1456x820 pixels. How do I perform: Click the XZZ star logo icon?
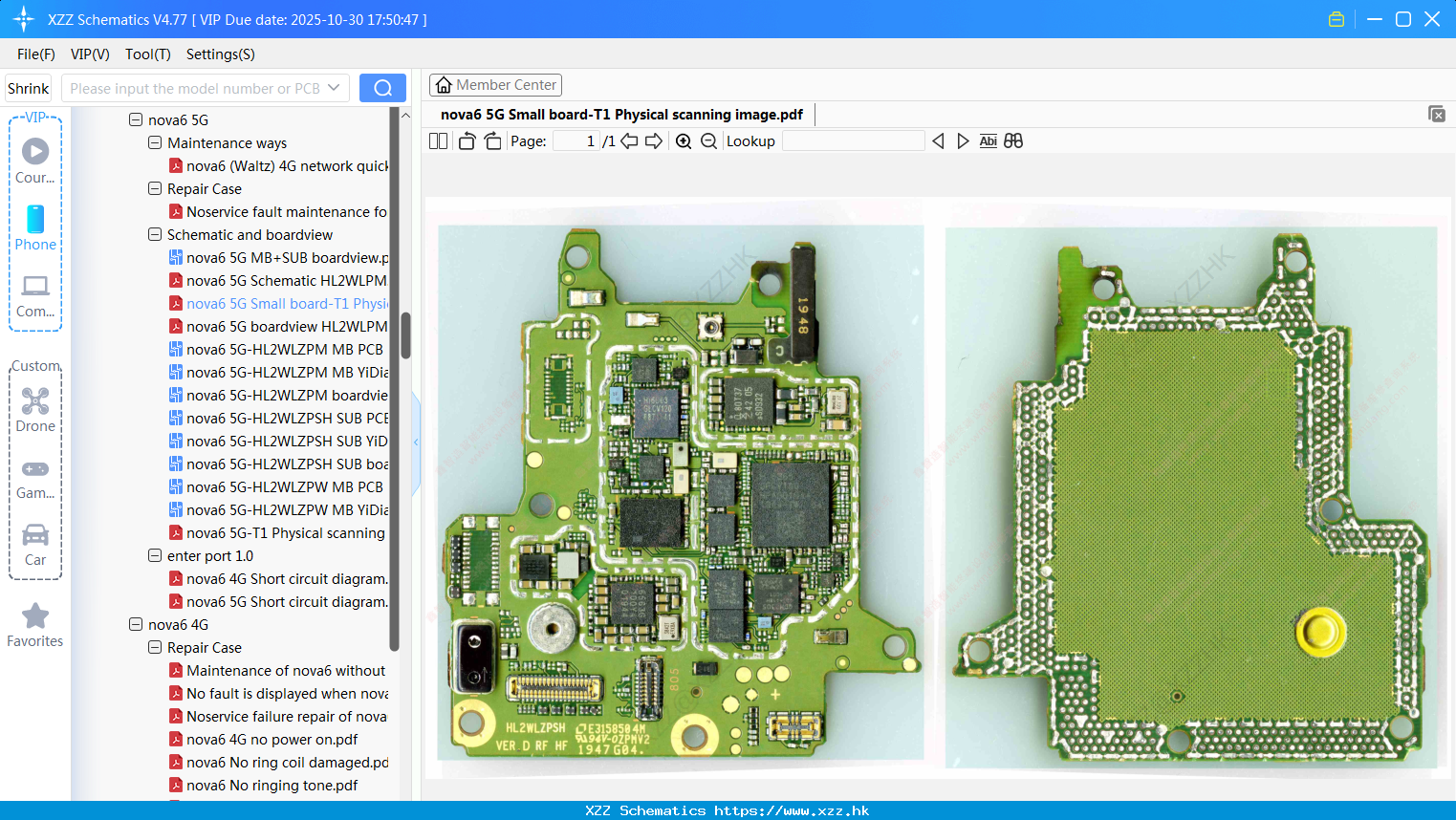[24, 19]
